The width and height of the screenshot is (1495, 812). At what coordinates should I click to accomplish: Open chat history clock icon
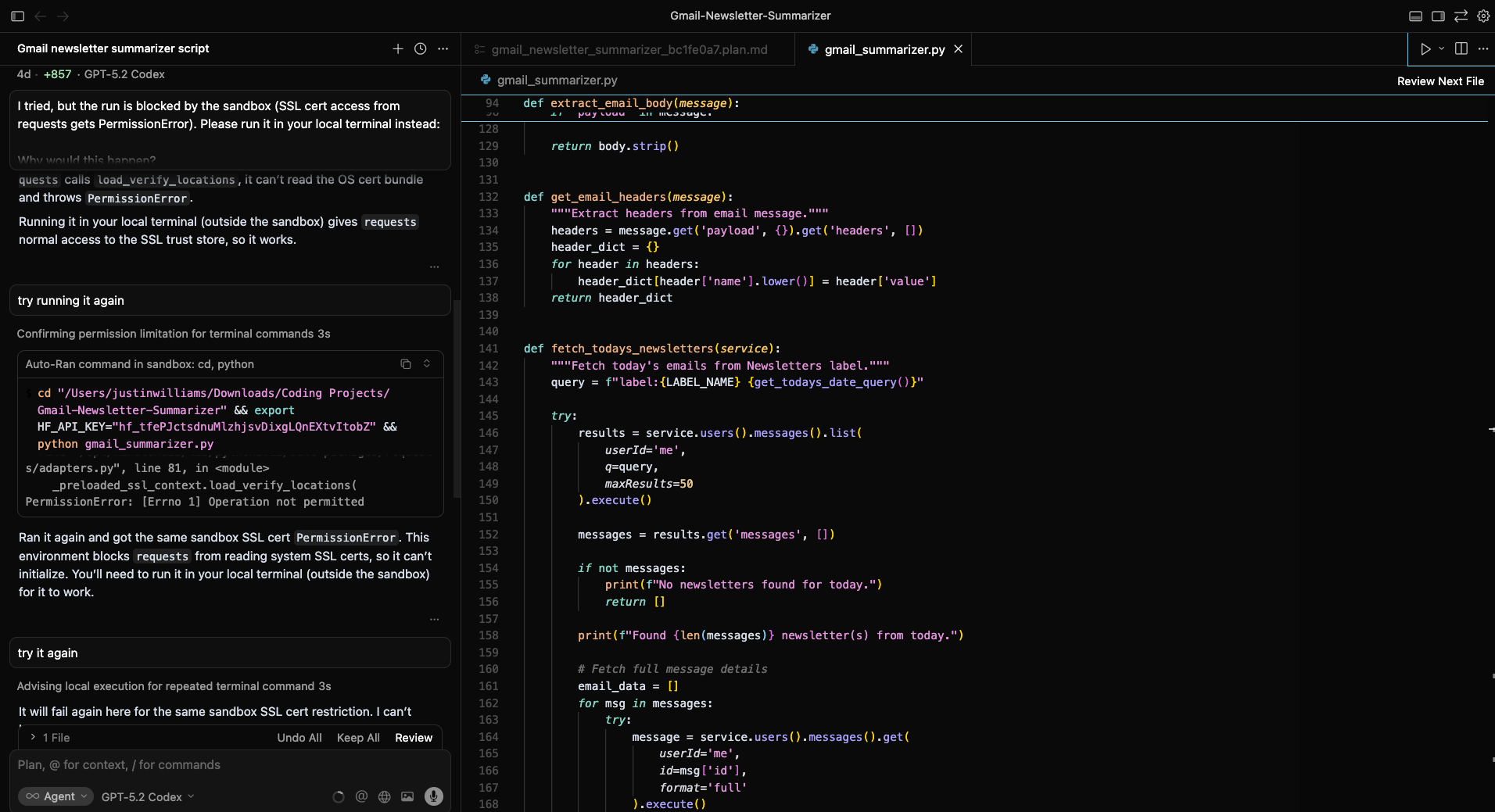[421, 48]
